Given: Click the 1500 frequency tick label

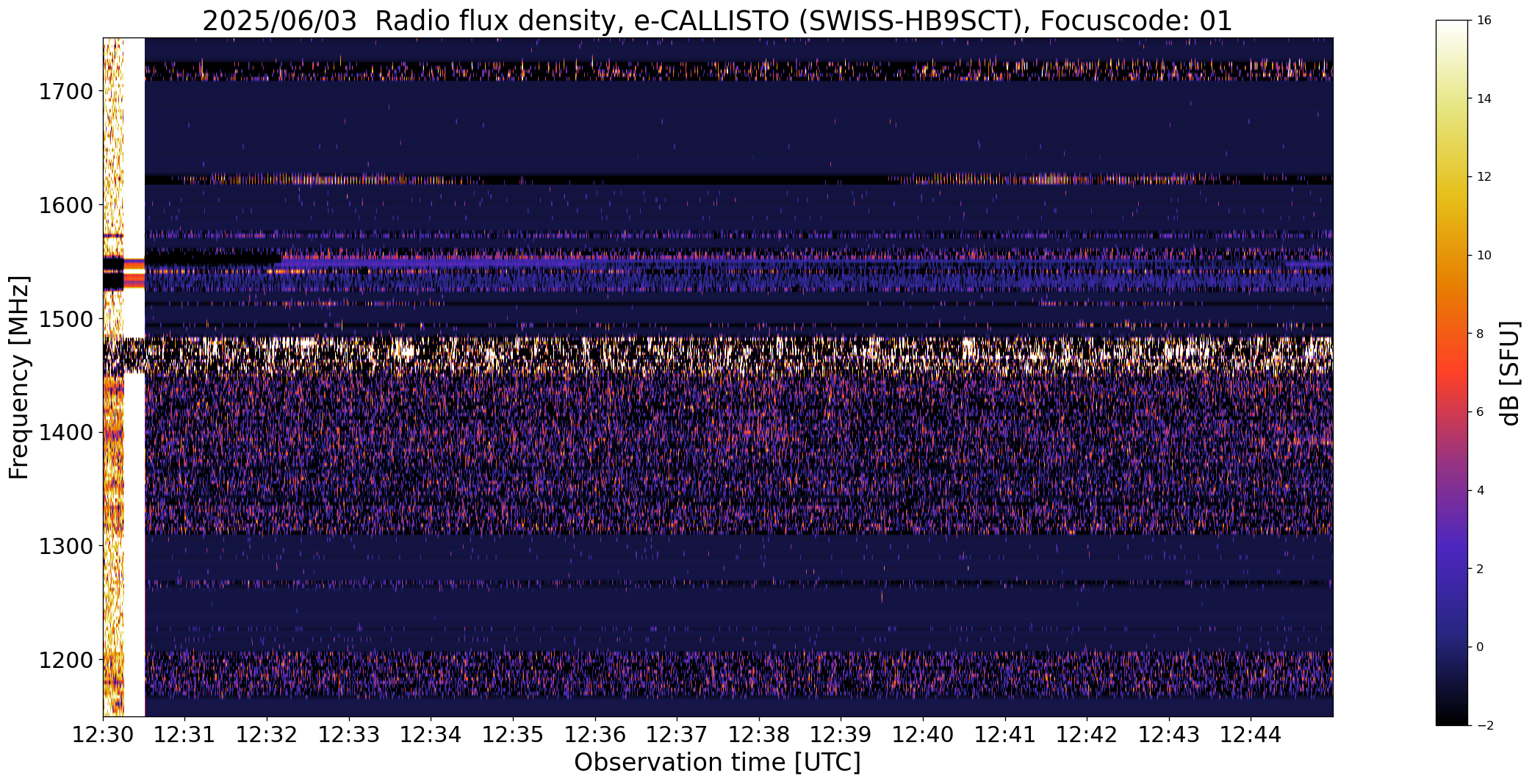Looking at the screenshot, I should coord(65,319).
